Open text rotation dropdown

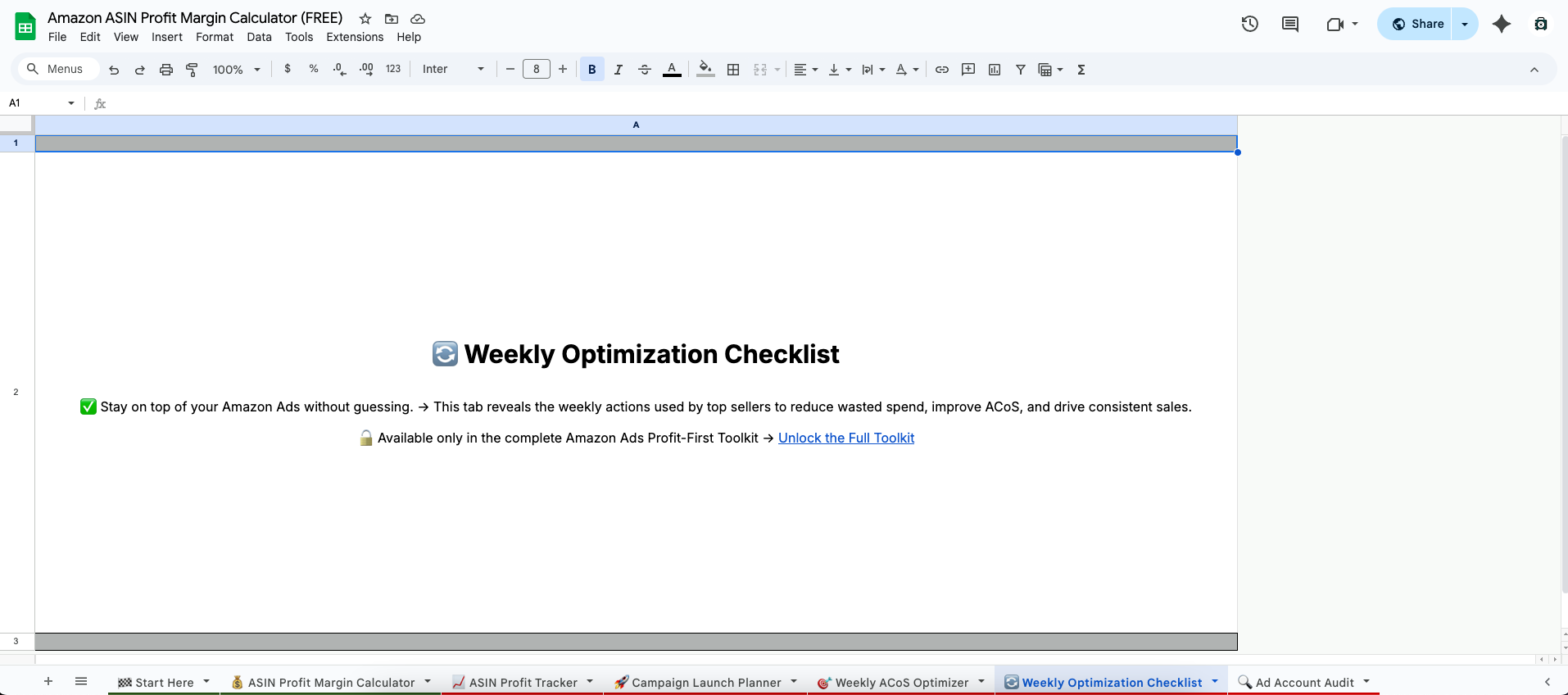(907, 70)
